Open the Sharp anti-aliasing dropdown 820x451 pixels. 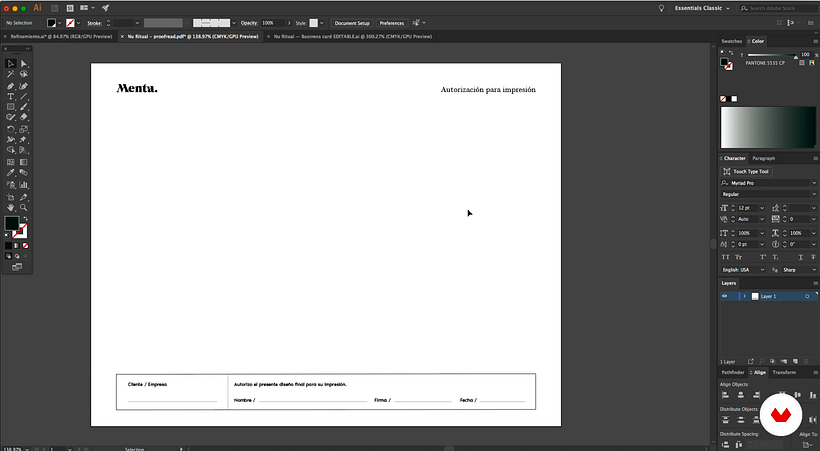813,270
